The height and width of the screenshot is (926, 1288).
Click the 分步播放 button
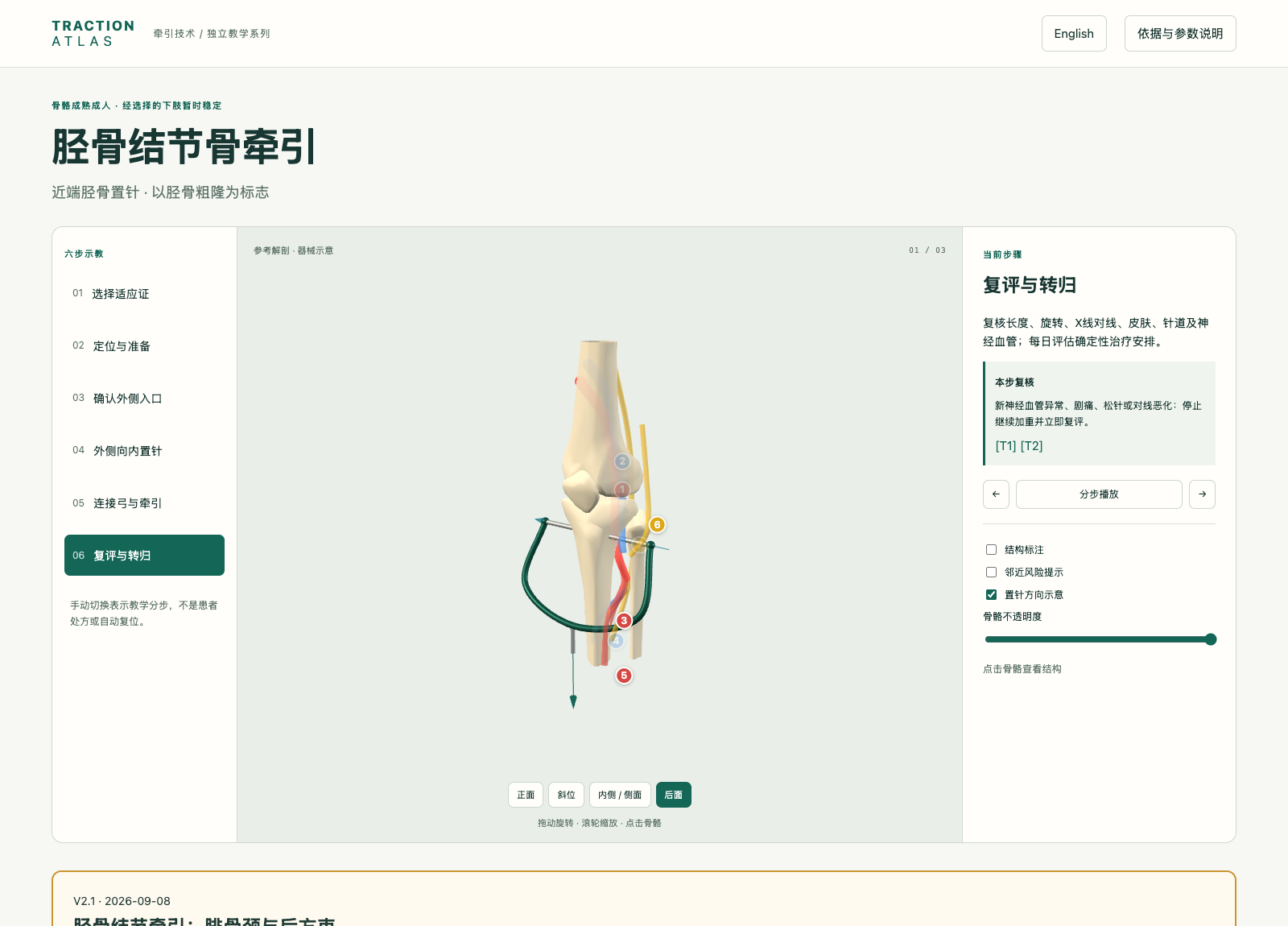click(x=1099, y=494)
